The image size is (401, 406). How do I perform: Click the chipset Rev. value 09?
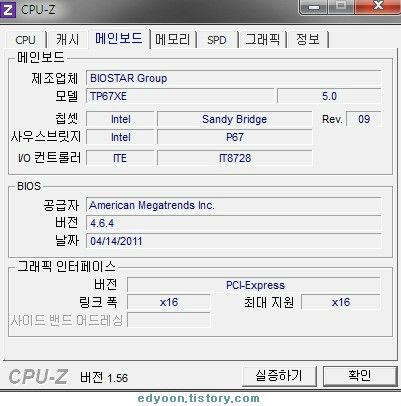[x=364, y=119]
